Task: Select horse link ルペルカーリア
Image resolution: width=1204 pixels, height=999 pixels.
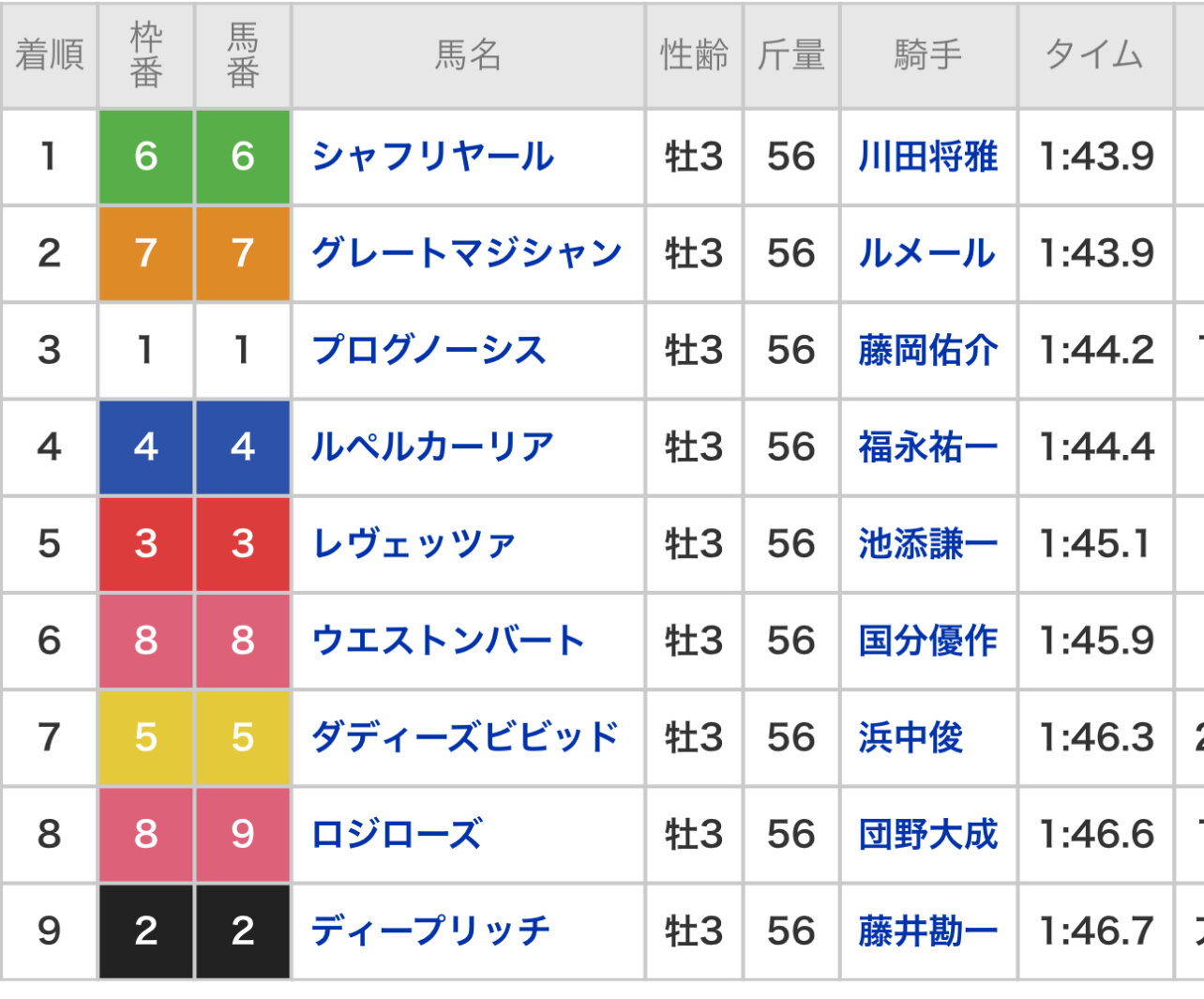Action: tap(432, 447)
